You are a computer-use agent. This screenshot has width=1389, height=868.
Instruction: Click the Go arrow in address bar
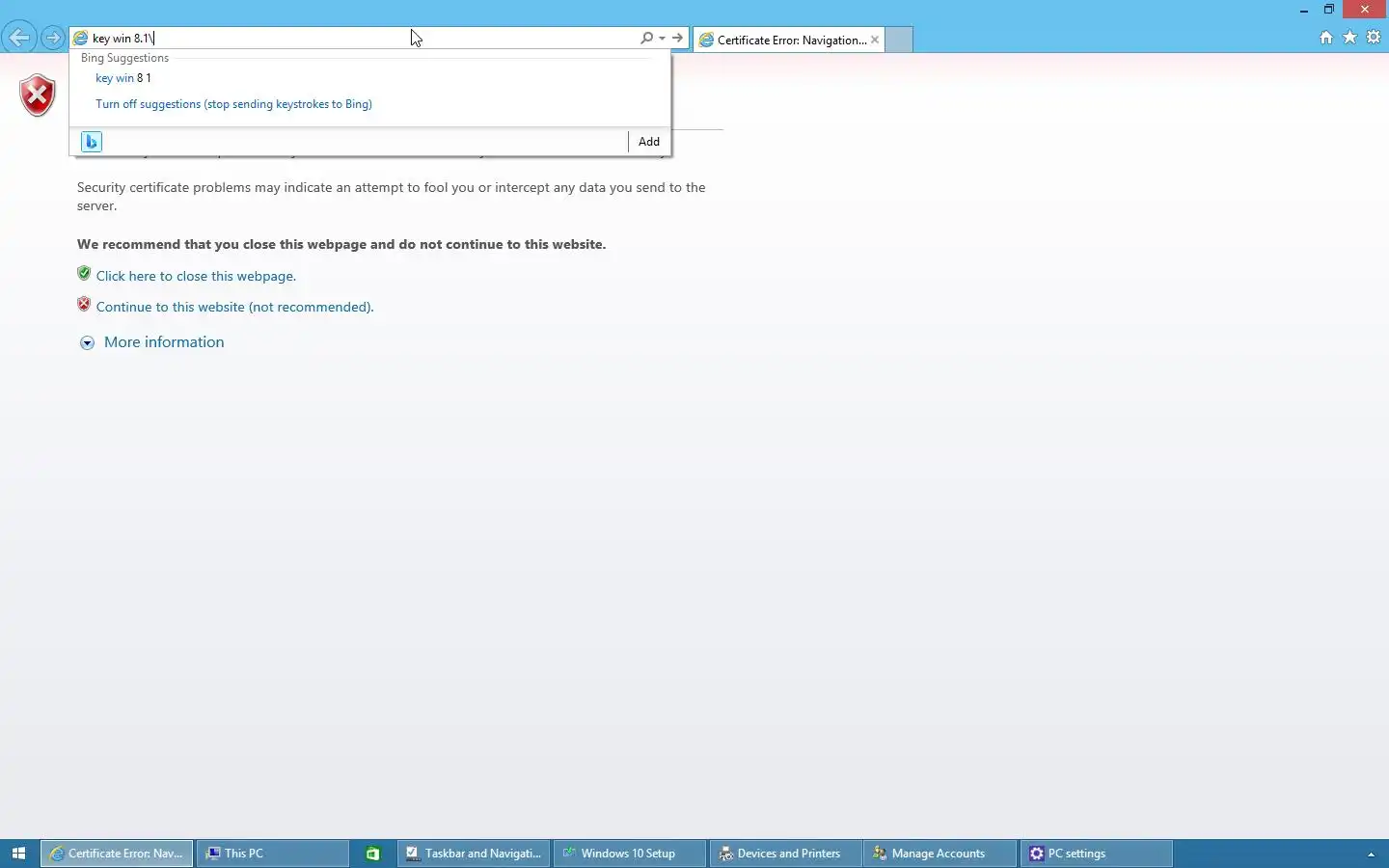(678, 38)
